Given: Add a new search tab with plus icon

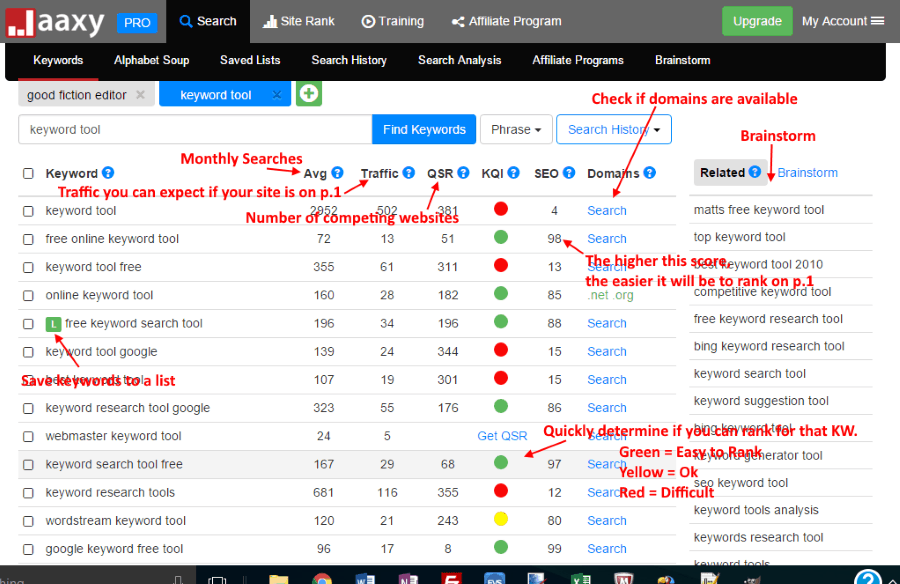Looking at the screenshot, I should 309,94.
